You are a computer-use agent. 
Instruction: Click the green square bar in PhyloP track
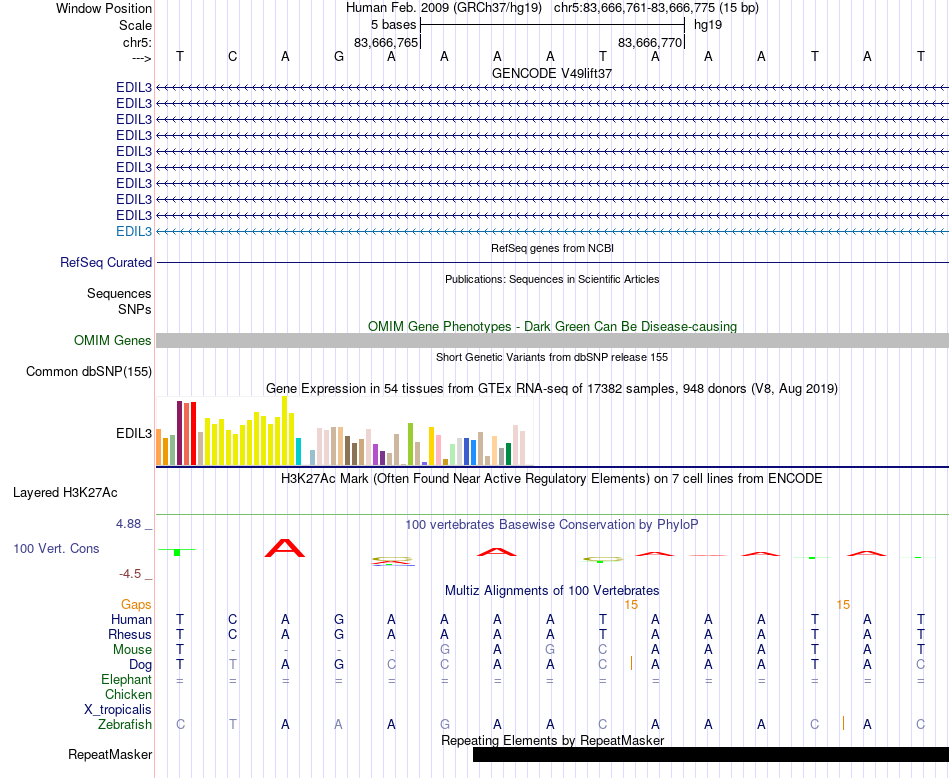(177, 552)
